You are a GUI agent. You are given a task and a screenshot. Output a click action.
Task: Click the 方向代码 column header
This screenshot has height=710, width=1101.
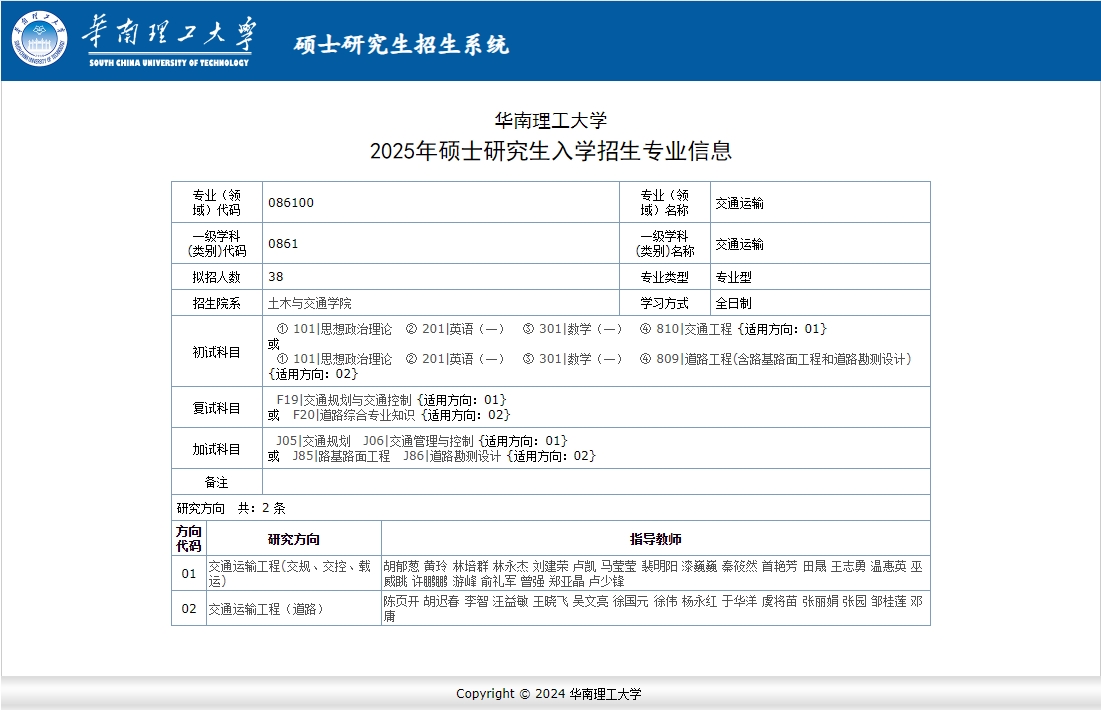[189, 539]
